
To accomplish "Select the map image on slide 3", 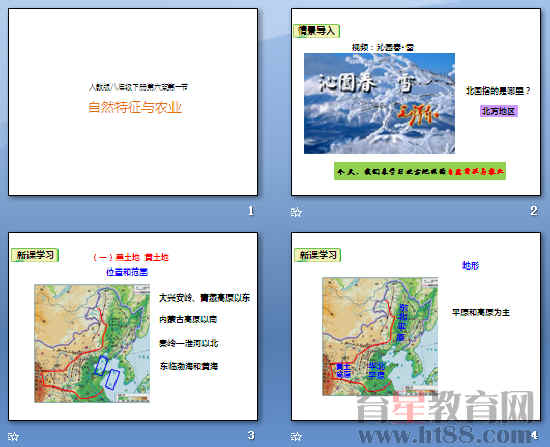I will pos(92,343).
